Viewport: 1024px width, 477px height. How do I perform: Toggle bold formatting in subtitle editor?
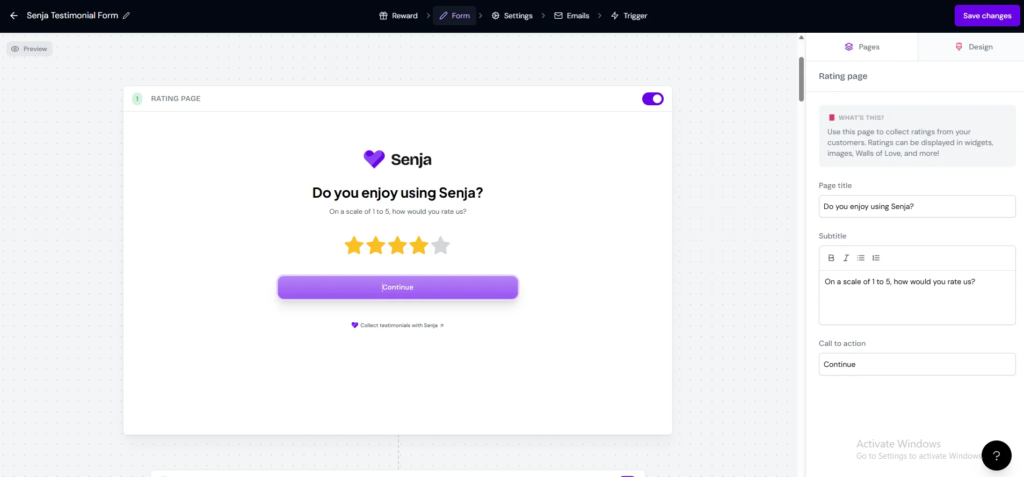[x=831, y=258]
